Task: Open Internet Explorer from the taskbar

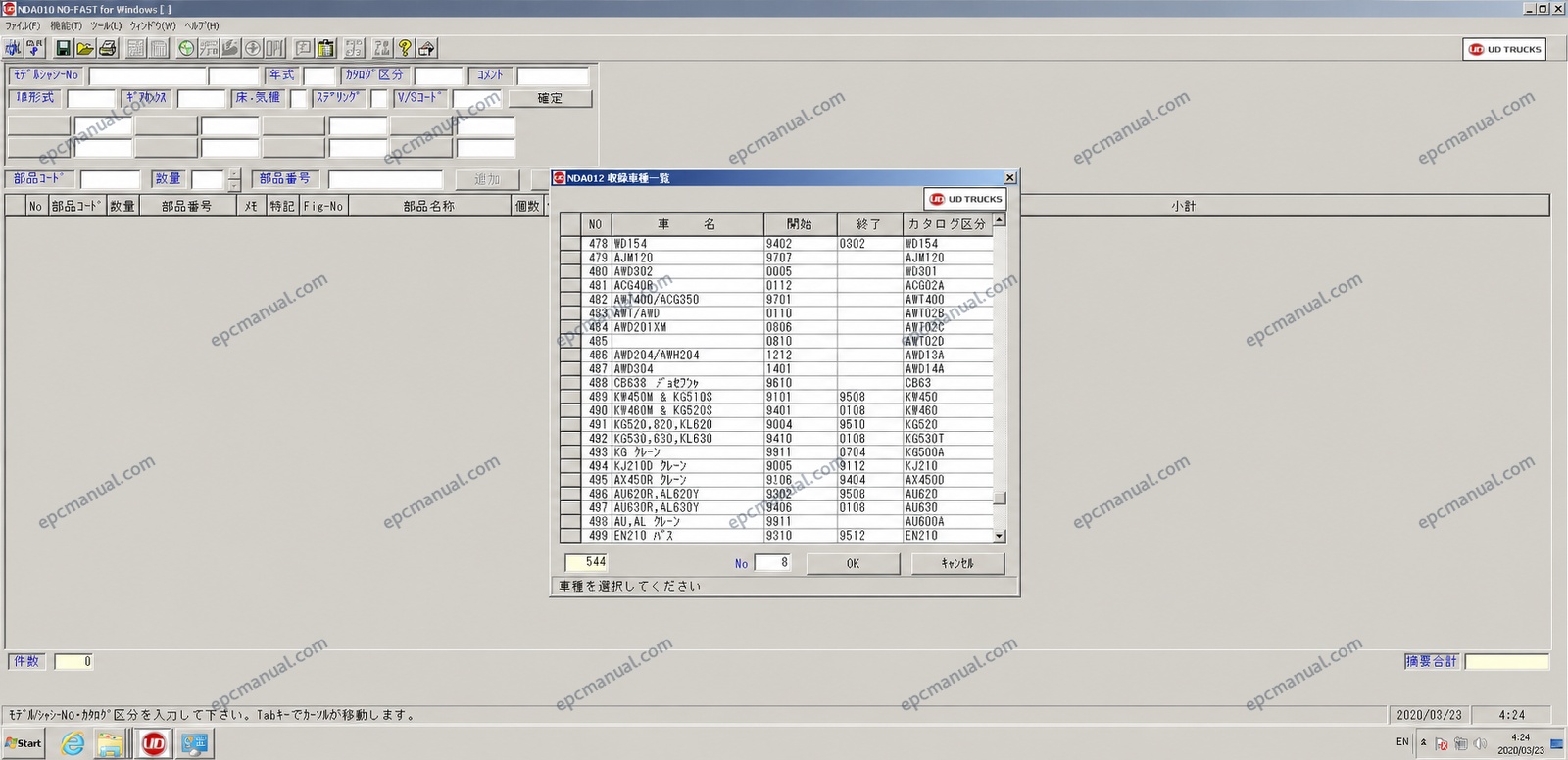Action: click(73, 744)
